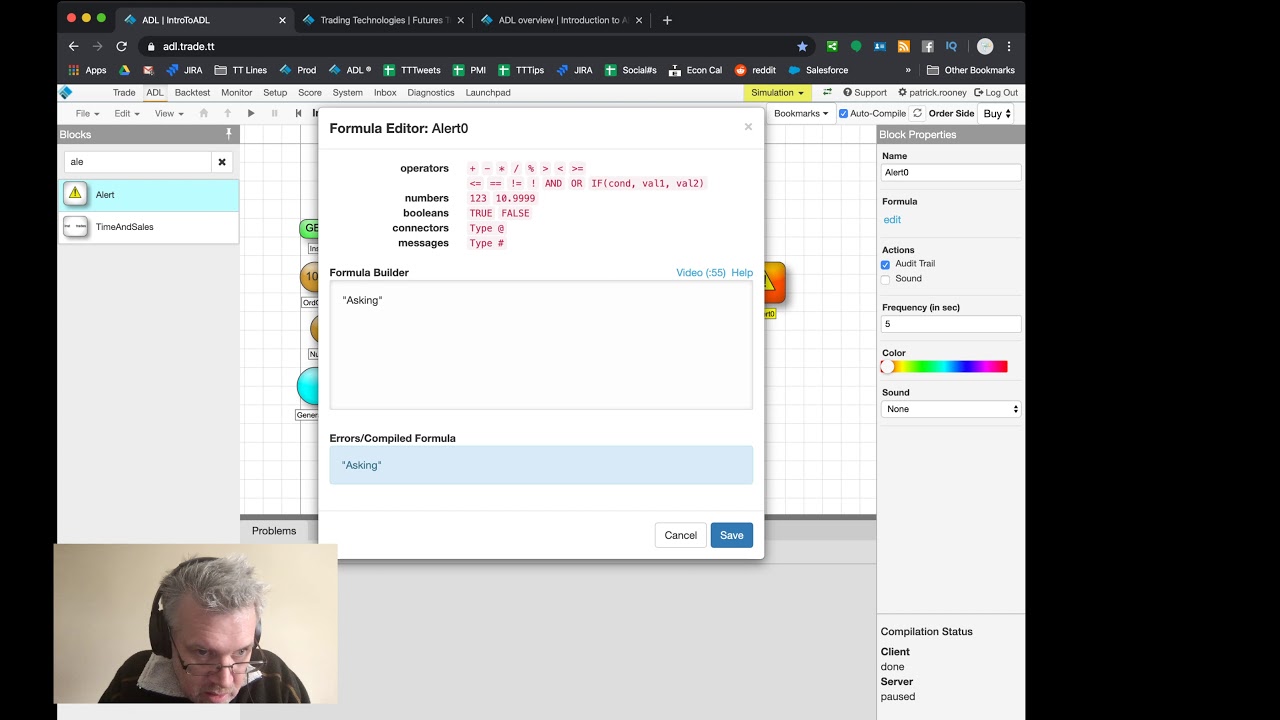Screen dimensions: 1280x720
Task: Open the Salesforce bookmark
Action: (818, 70)
